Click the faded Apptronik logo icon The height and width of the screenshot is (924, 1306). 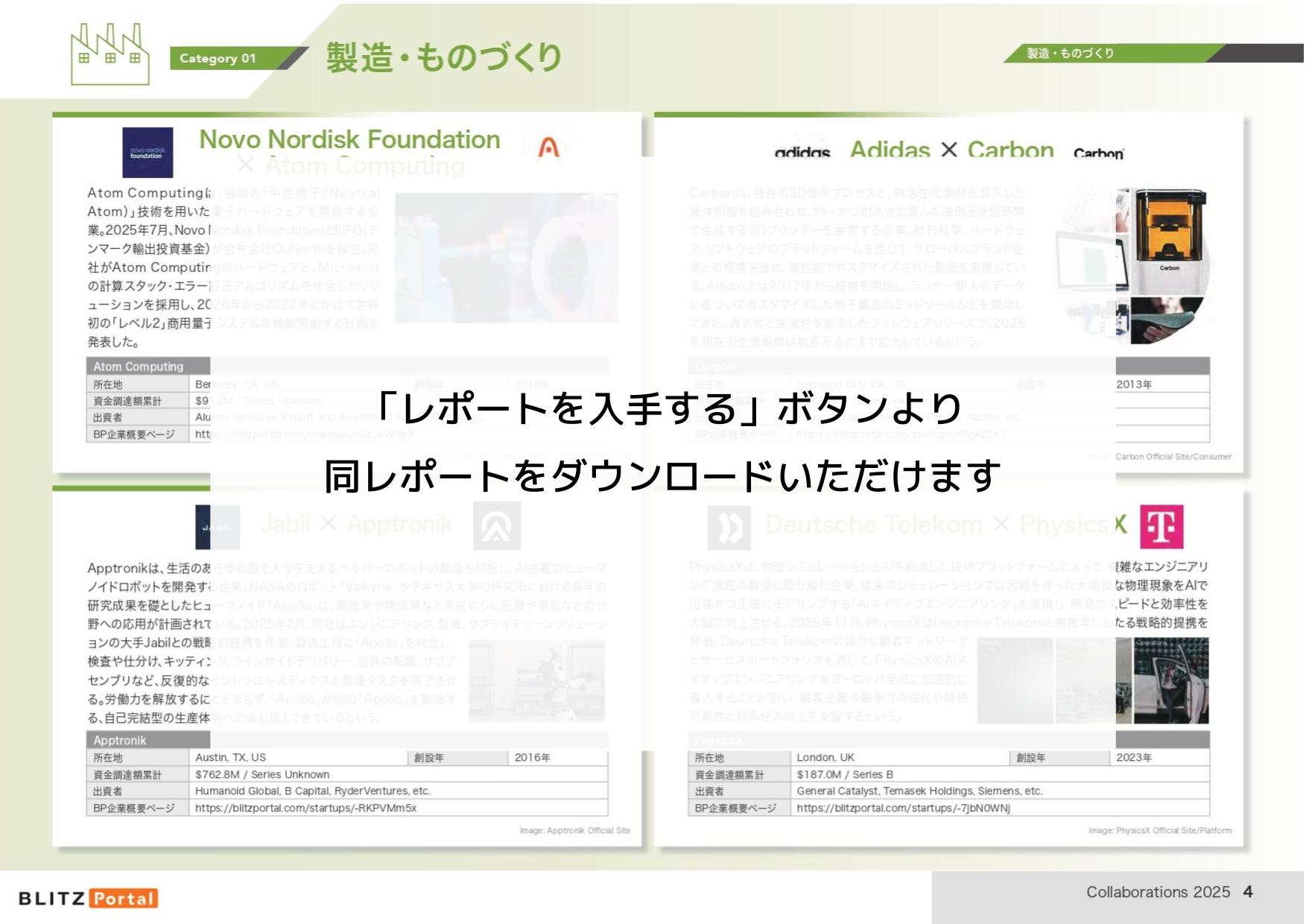pos(496,526)
